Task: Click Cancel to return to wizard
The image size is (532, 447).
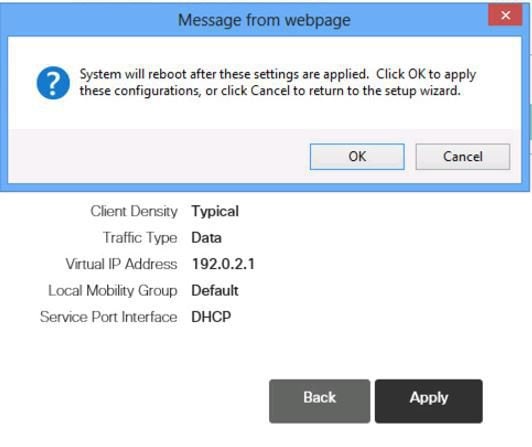Action: 463,156
